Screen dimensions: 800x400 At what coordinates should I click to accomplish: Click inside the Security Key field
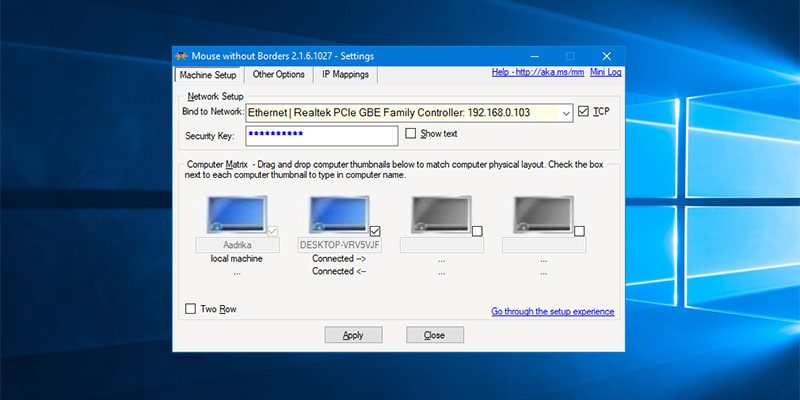point(320,134)
